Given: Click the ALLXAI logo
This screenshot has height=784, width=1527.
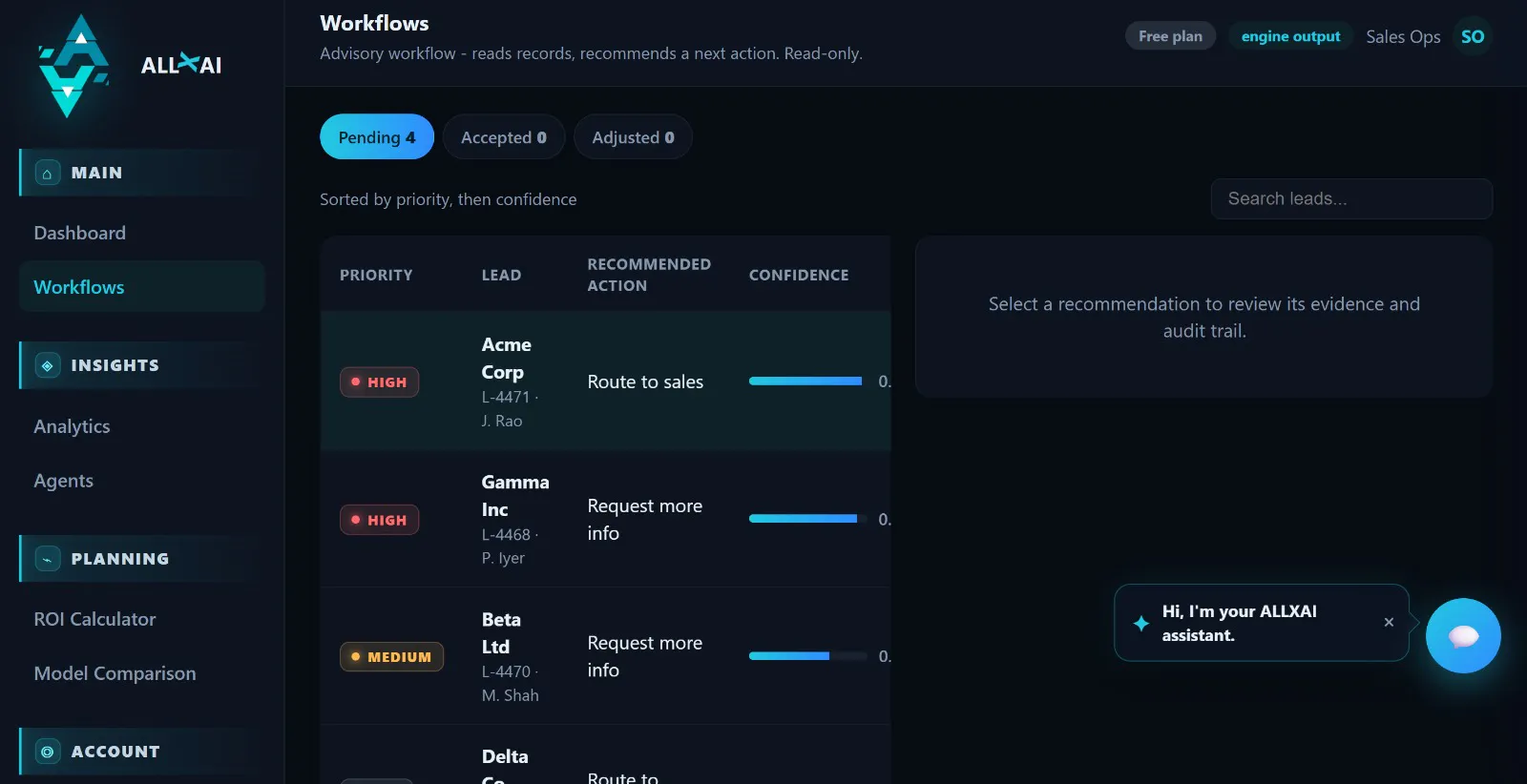Looking at the screenshot, I should click(130, 66).
